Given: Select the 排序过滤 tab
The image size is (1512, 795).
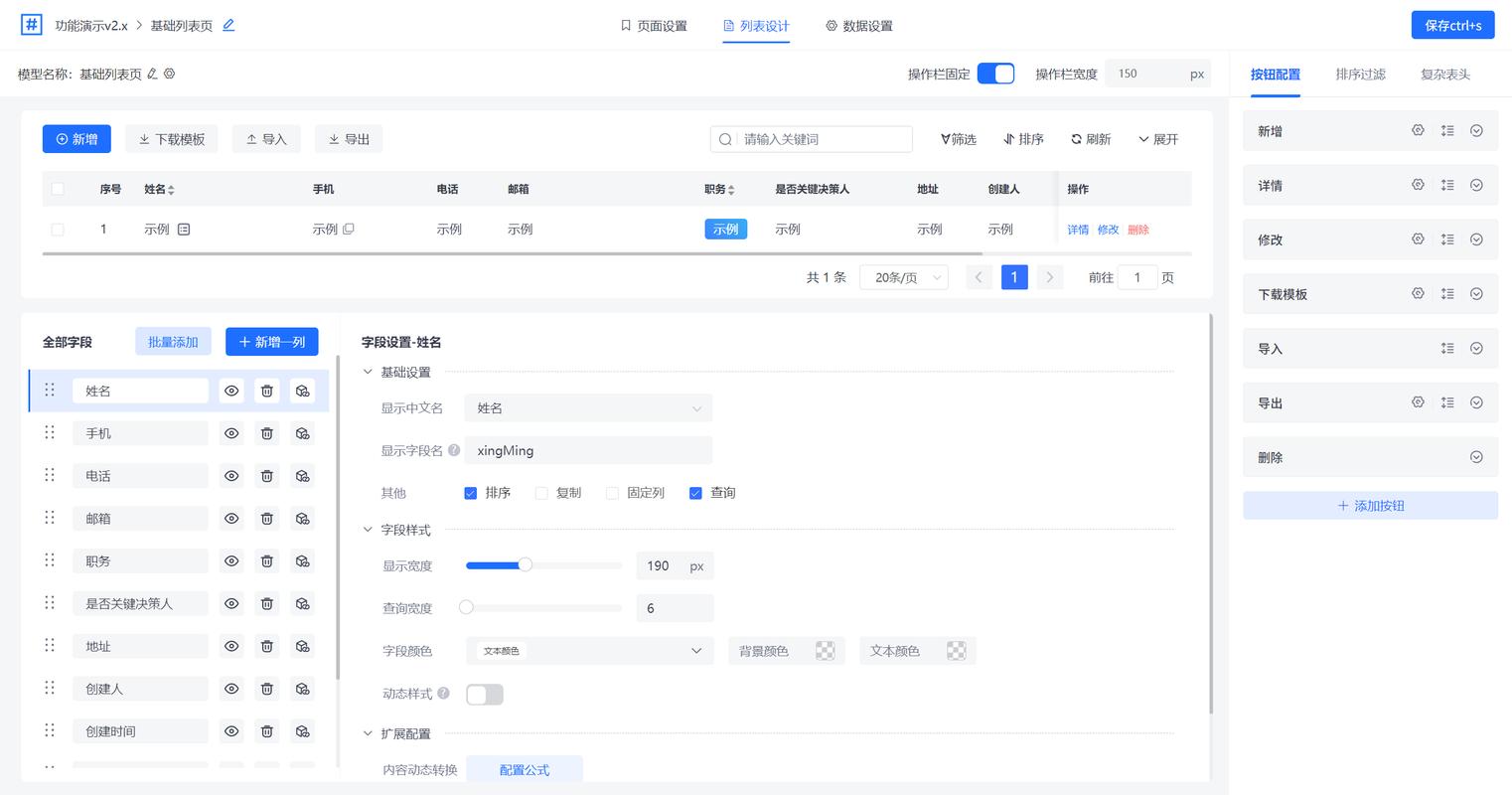Looking at the screenshot, I should pyautogui.click(x=1360, y=75).
